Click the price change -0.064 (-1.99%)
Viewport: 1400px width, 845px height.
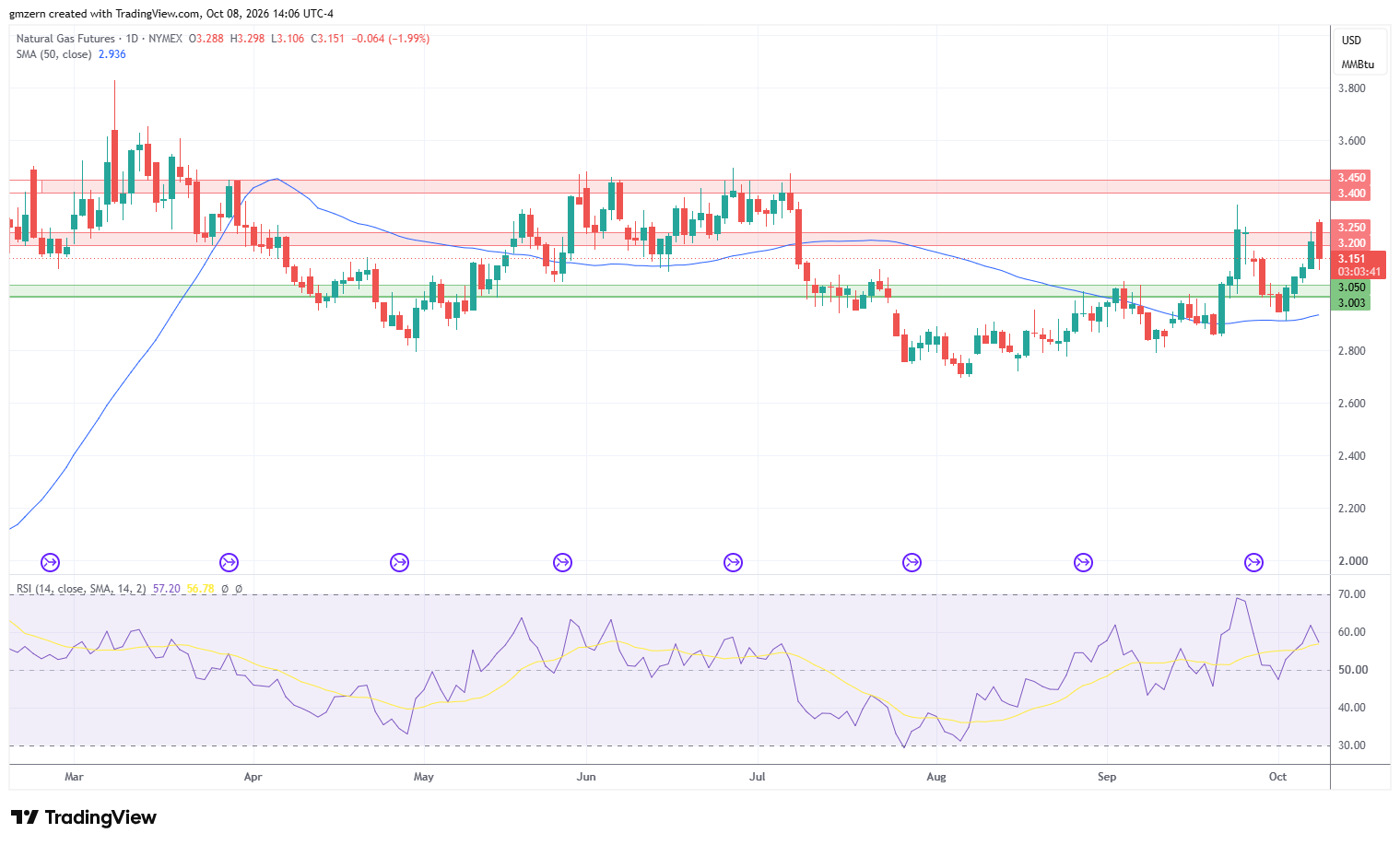coord(393,39)
